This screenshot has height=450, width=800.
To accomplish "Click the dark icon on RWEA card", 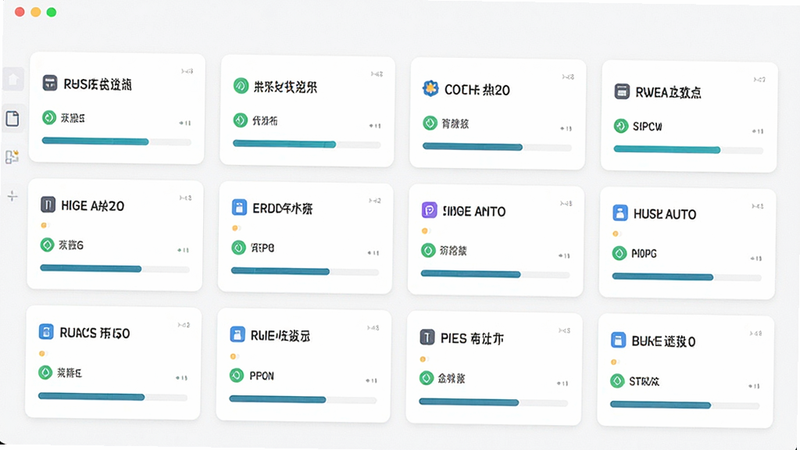I will (x=622, y=91).
